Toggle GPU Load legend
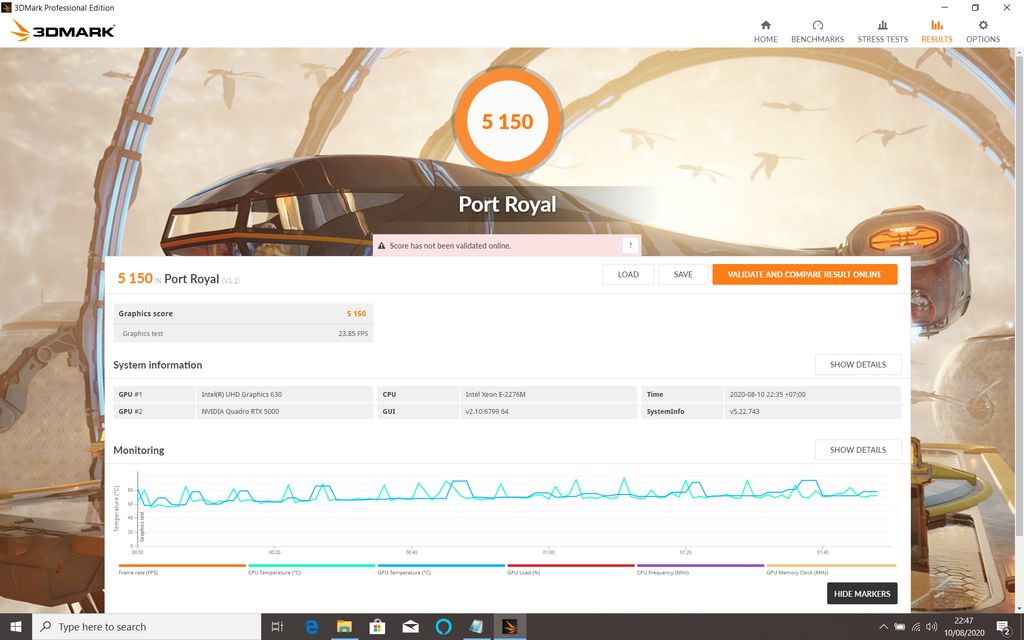 [x=571, y=569]
